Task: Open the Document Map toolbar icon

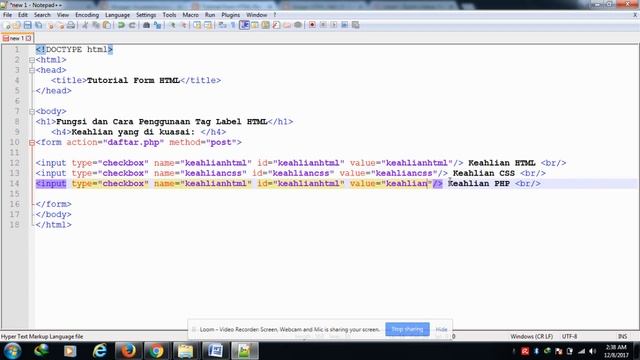Action: (x=266, y=25)
